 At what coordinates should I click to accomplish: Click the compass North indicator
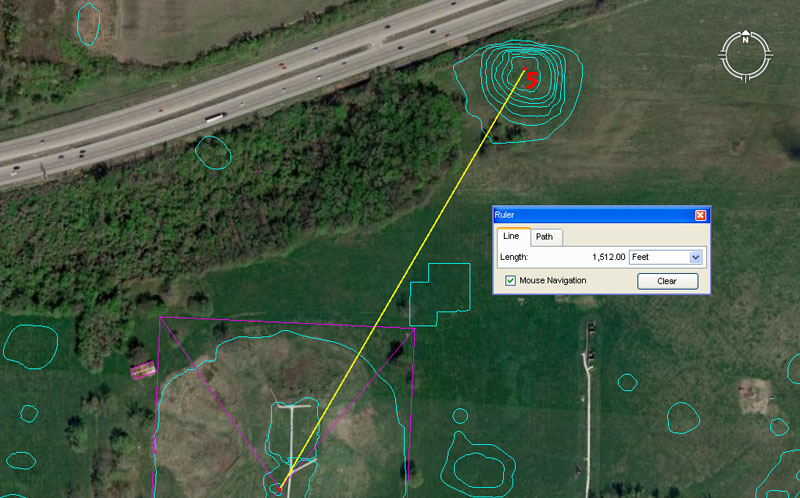745,40
